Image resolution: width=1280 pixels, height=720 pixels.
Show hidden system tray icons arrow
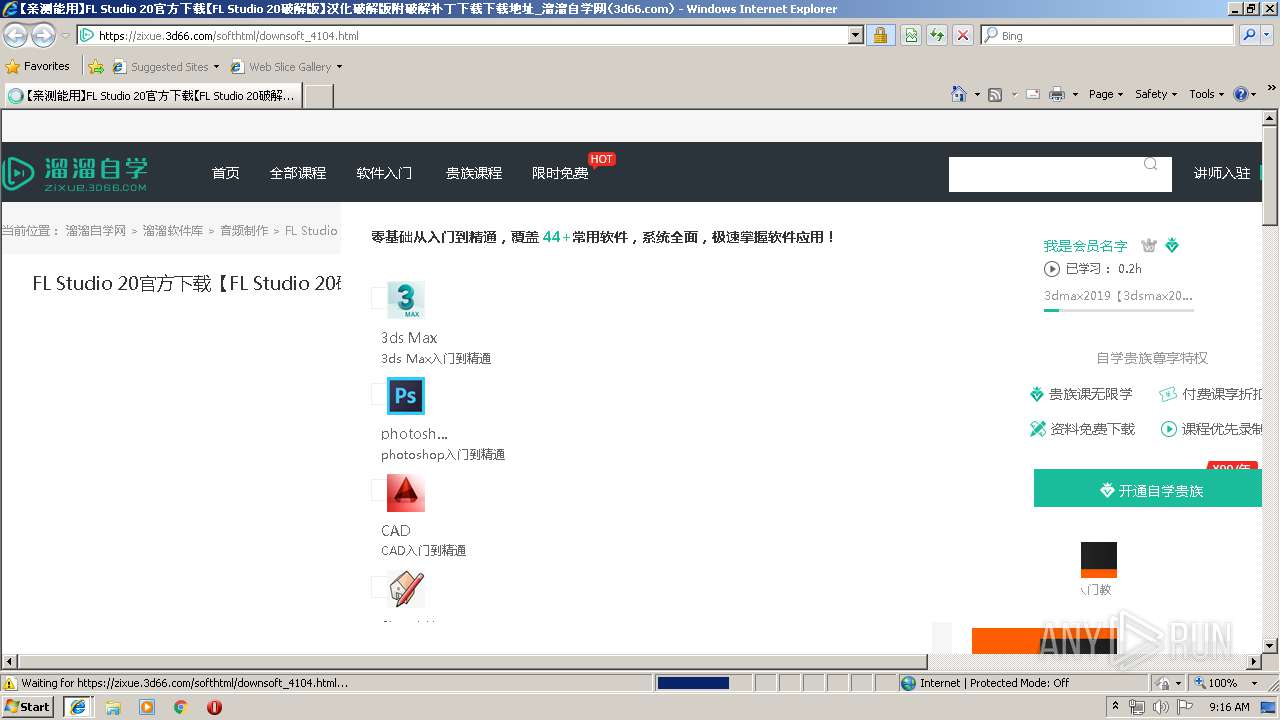point(1115,707)
